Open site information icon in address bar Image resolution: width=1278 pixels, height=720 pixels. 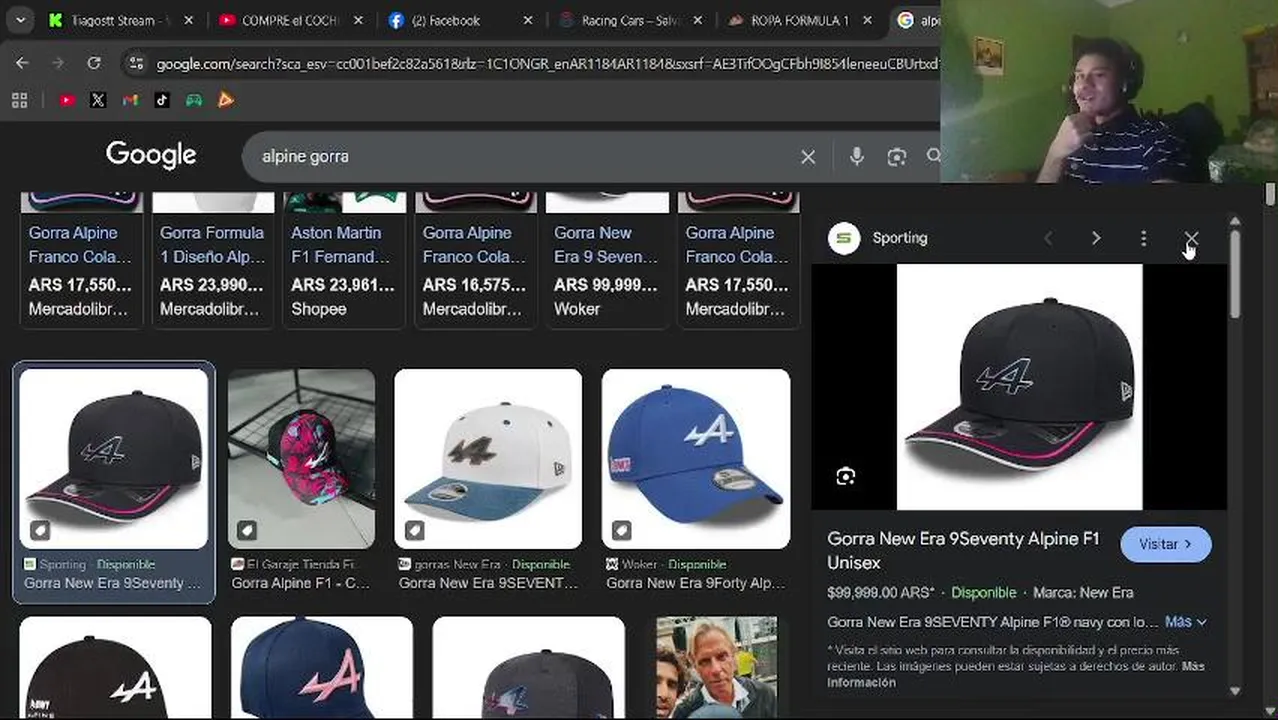(136, 64)
